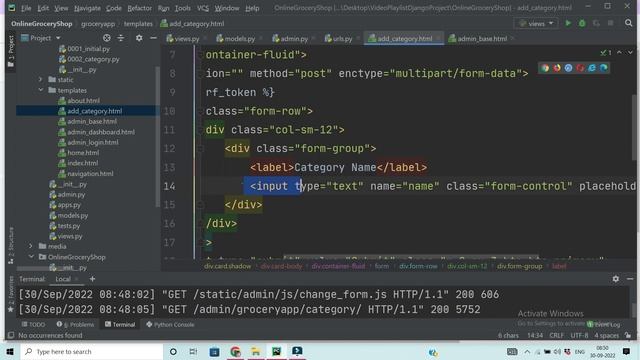Open Windows Start menu
The width and height of the screenshot is (640, 360).
coord(10,351)
